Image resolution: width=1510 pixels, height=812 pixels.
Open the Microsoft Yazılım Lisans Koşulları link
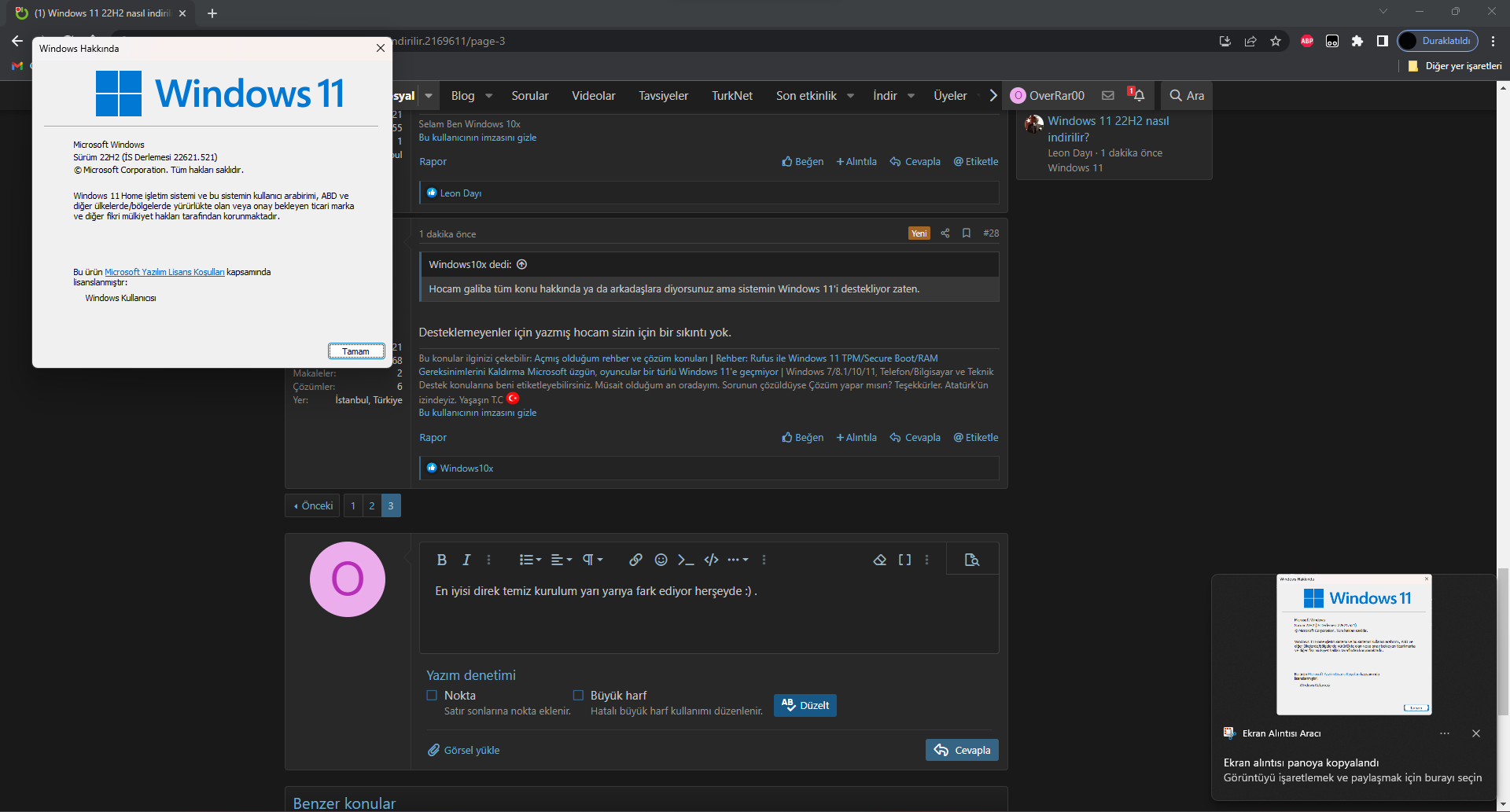164,272
